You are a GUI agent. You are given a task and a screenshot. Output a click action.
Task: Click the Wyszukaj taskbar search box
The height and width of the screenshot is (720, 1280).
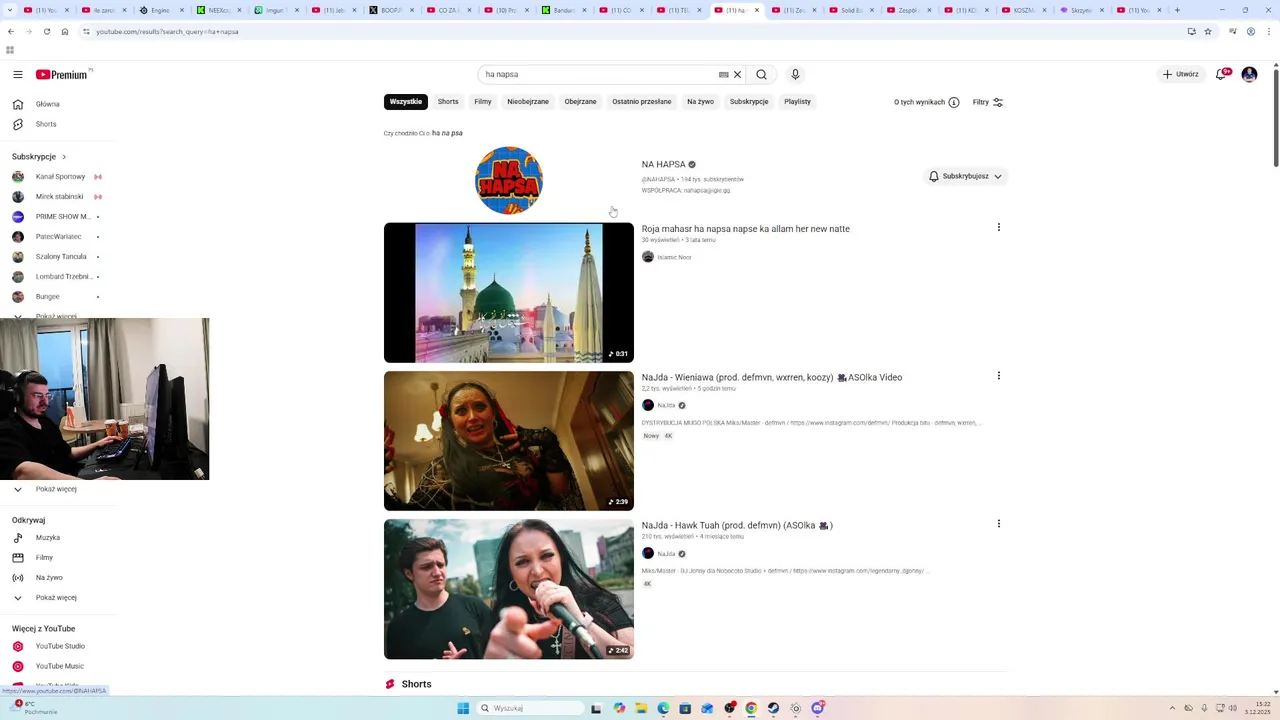[x=530, y=708]
